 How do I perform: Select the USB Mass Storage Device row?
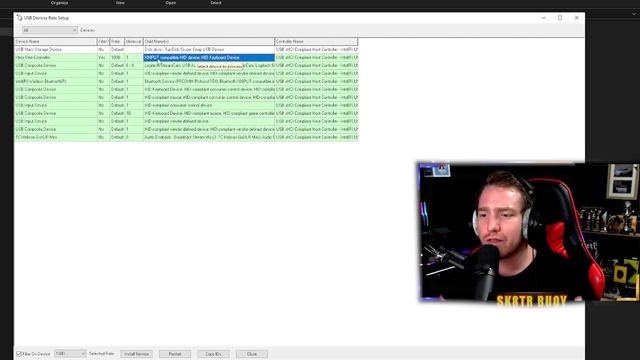186,49
